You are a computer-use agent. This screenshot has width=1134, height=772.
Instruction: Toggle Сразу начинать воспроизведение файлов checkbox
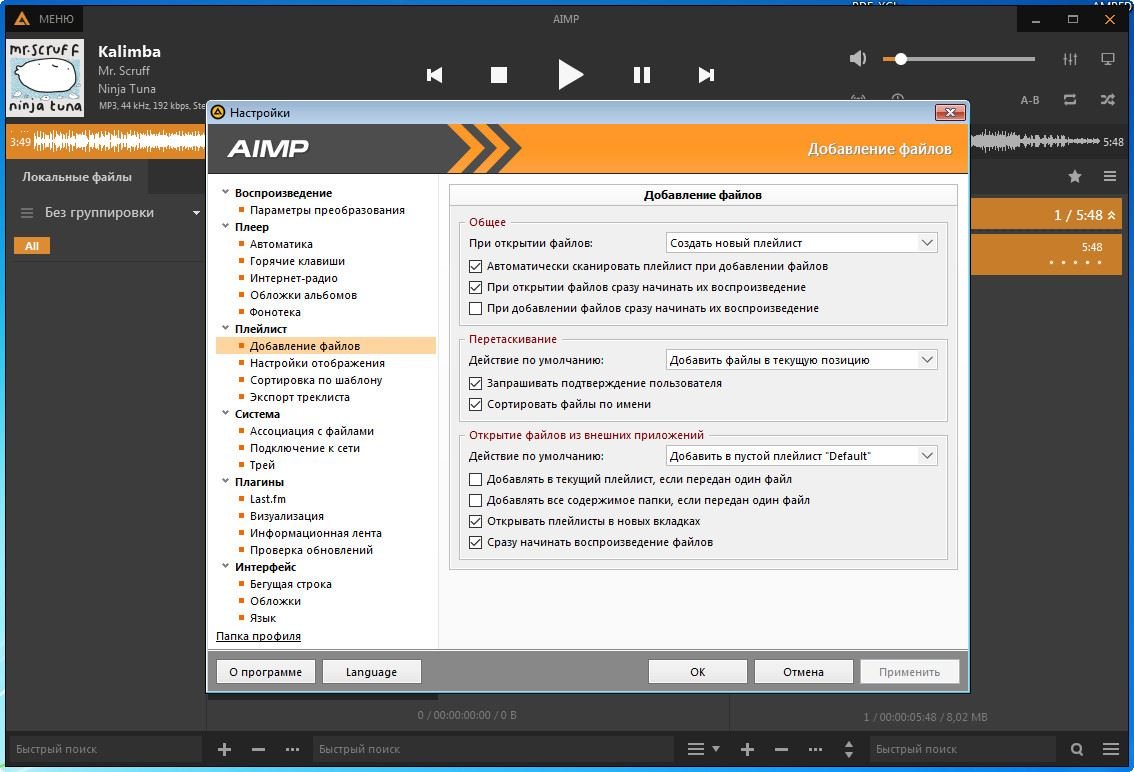475,542
